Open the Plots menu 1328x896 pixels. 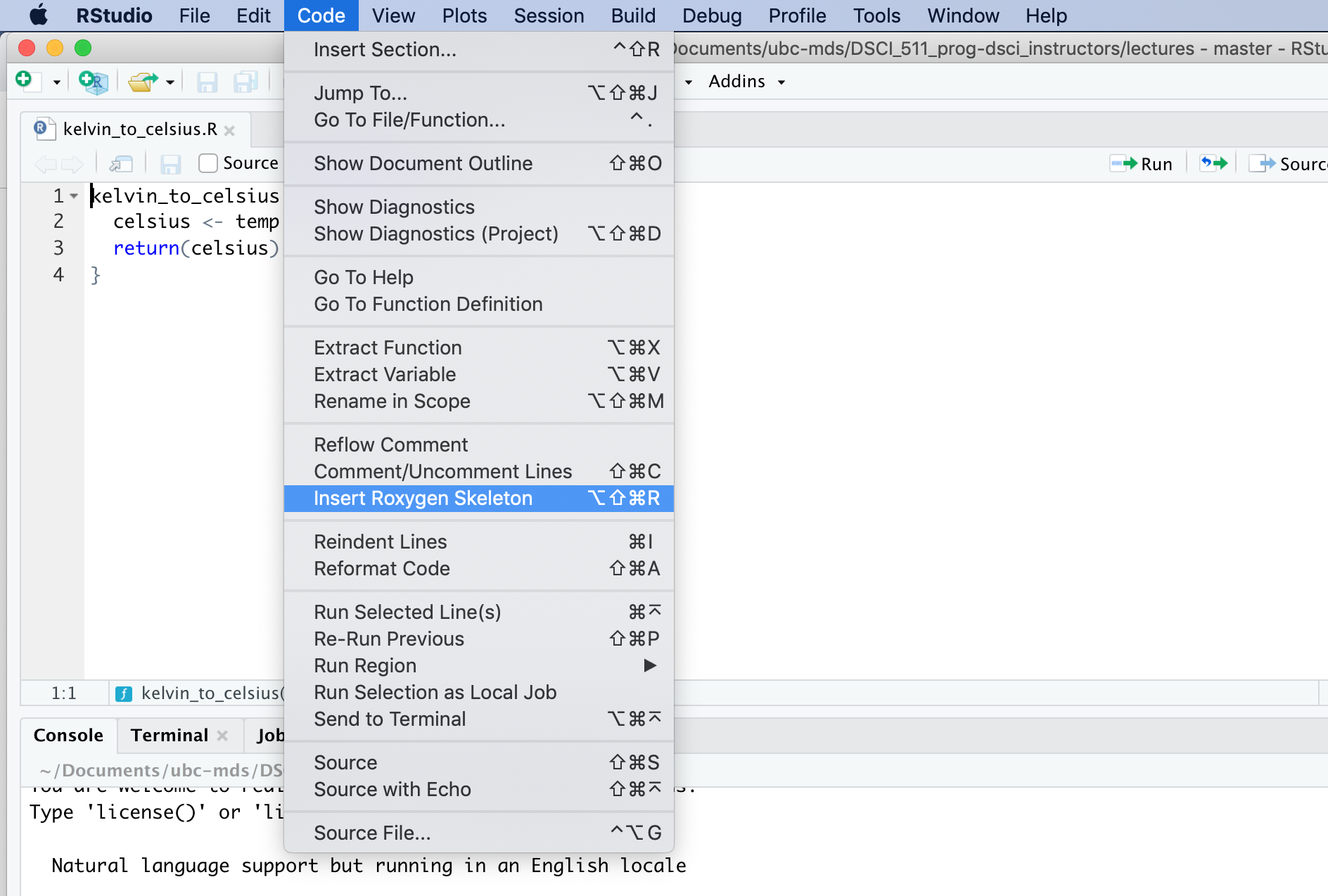pyautogui.click(x=464, y=15)
